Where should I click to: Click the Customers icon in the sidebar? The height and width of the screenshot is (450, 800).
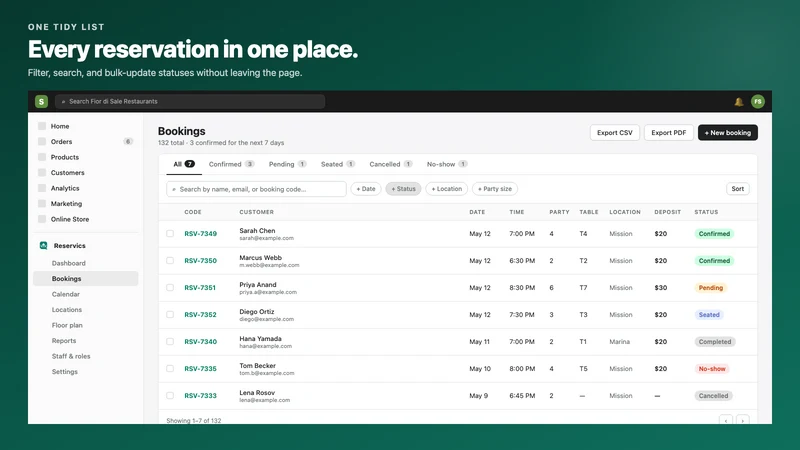tap(42, 172)
